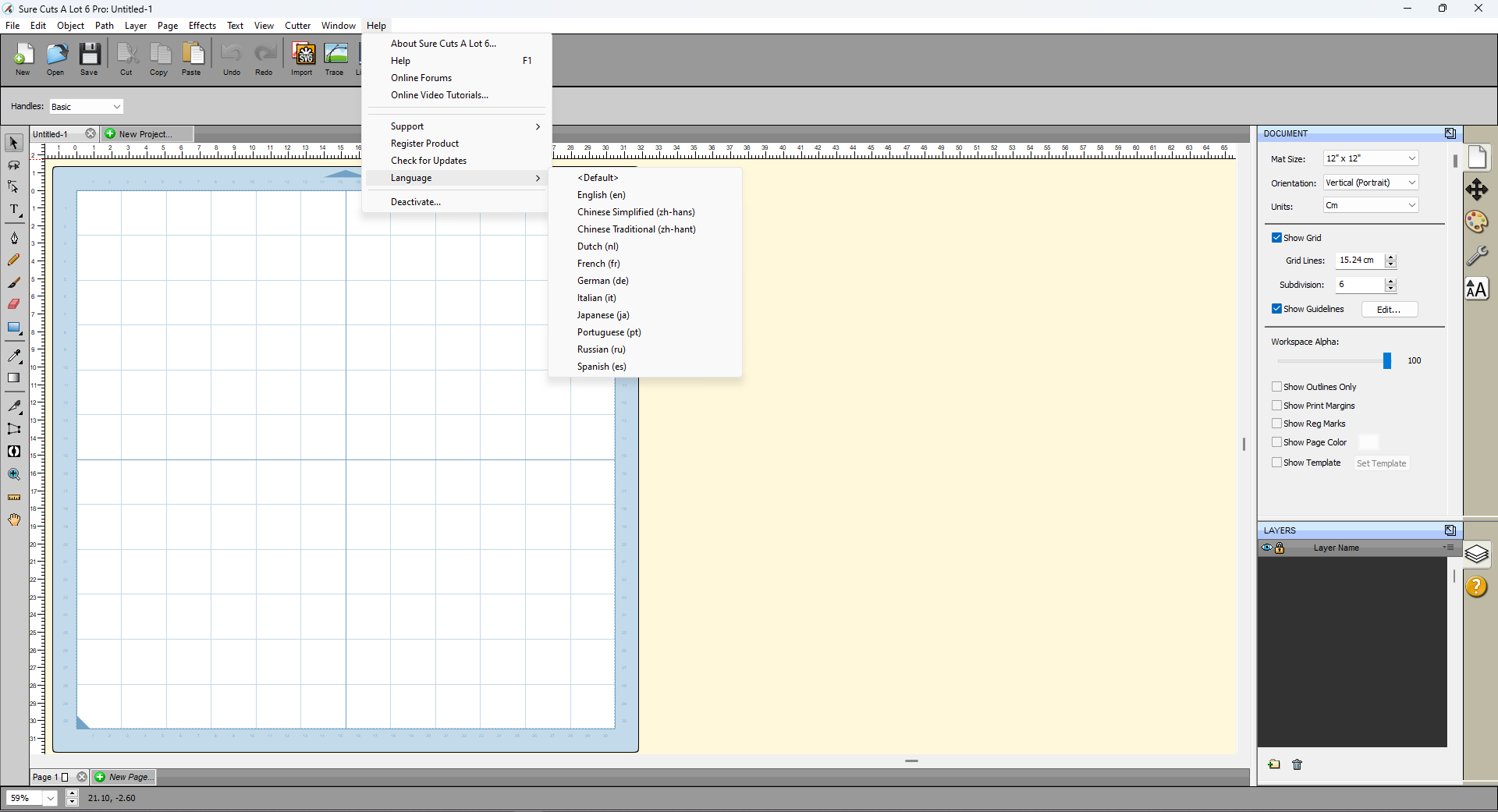Screen dimensions: 1498x812
Task: Enable Show Reg Marks
Action: 1276,424
